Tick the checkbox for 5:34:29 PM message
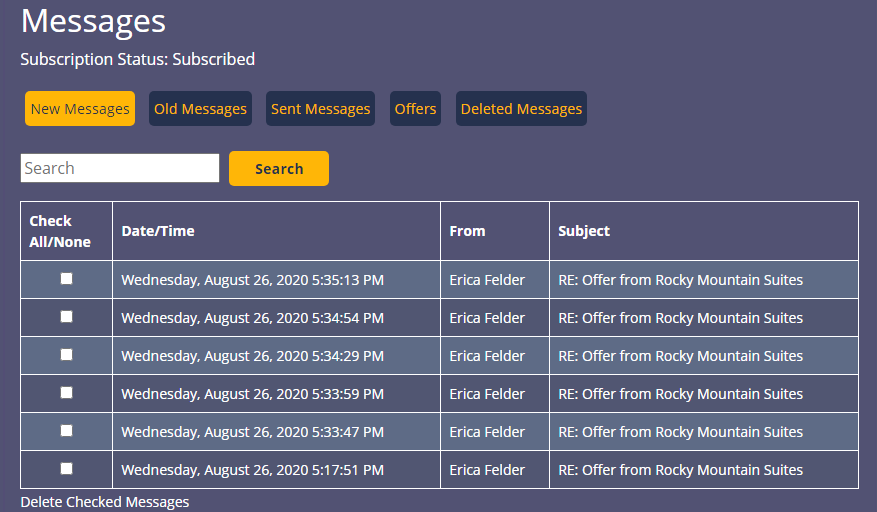Screen dimensions: 877x512 point(67,355)
